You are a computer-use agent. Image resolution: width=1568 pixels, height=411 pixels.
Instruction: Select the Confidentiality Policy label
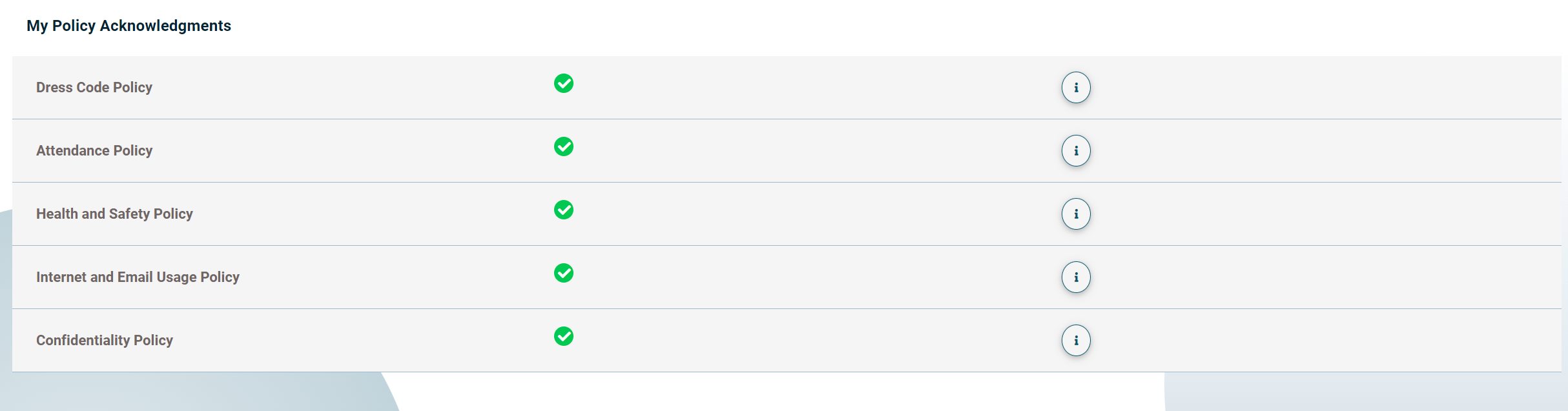(105, 341)
